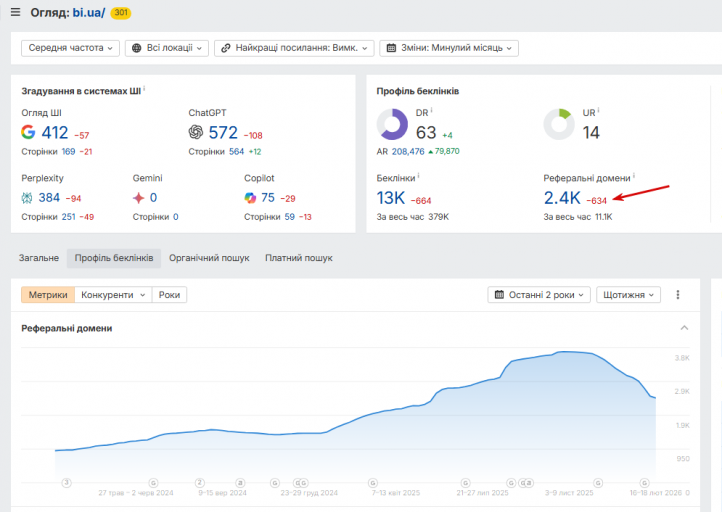Collapse the Реферальні домени chart section
This screenshot has width=722, height=512.
(x=684, y=328)
